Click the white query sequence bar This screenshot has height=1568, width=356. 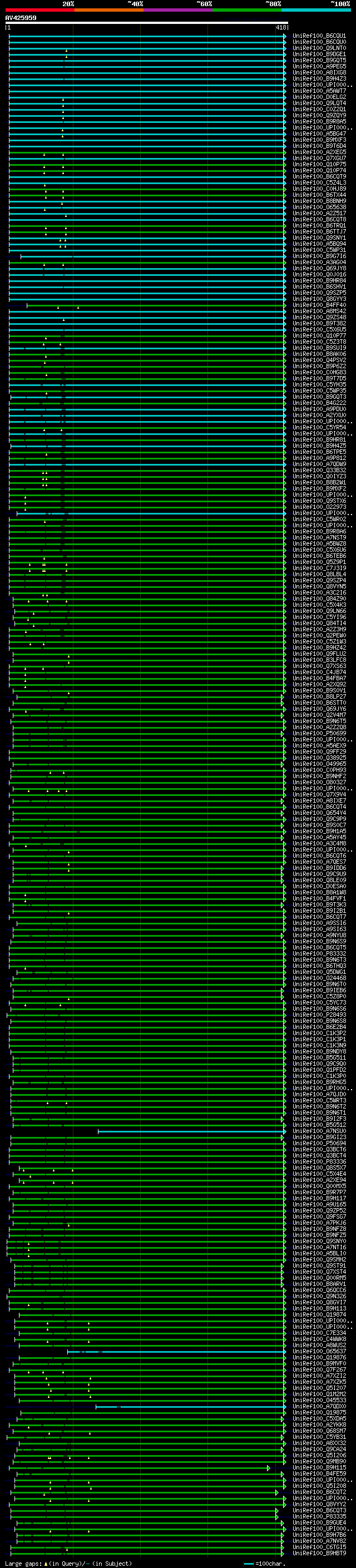pyautogui.click(x=147, y=23)
